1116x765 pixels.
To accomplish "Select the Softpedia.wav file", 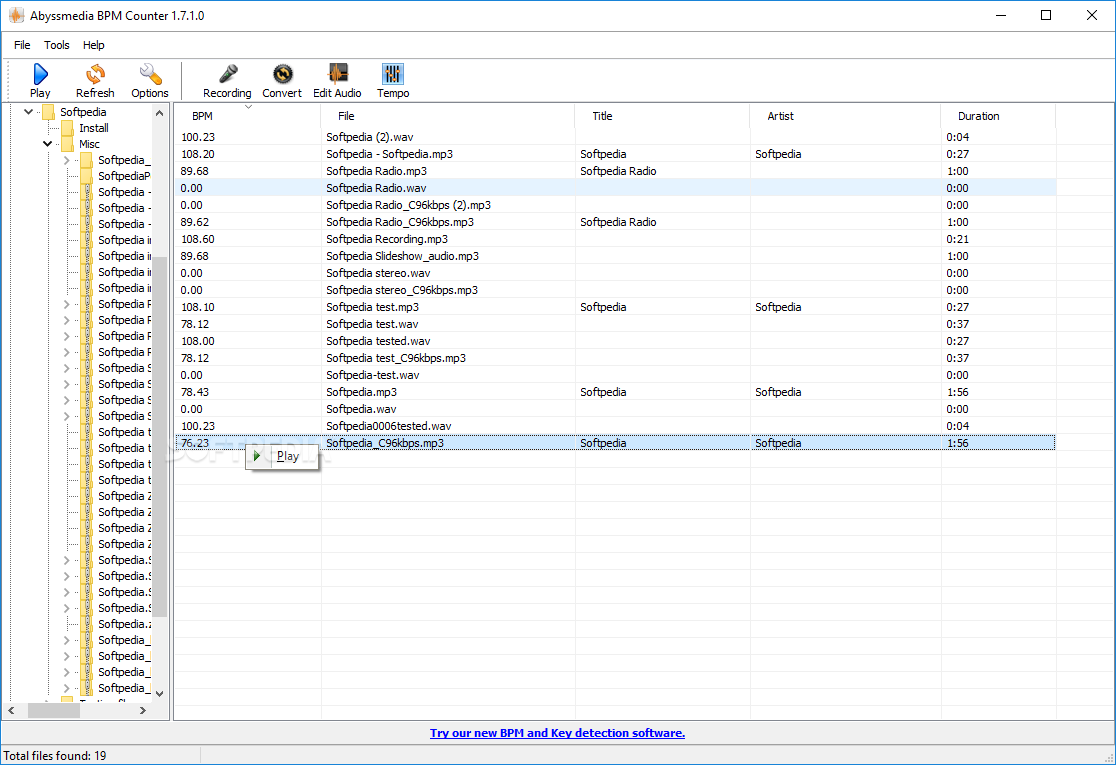I will 361,409.
